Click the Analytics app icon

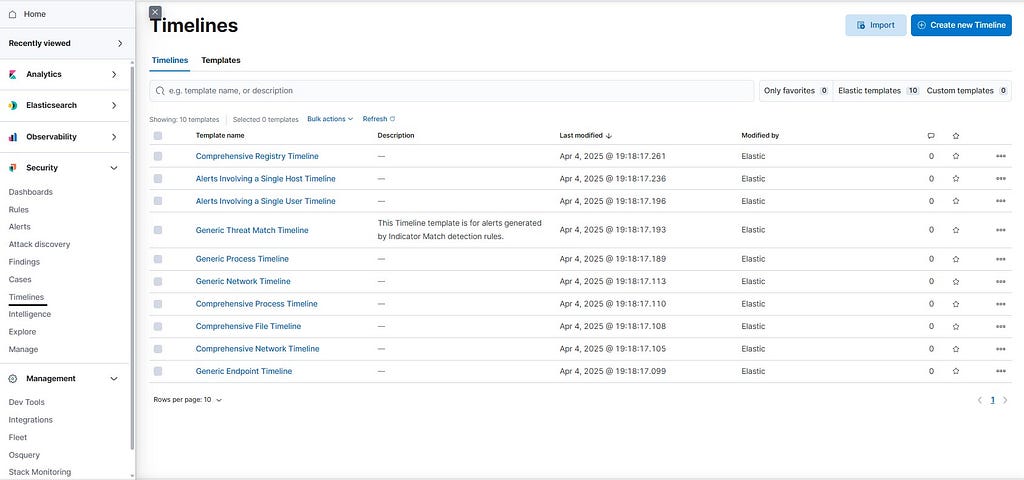click(x=13, y=74)
